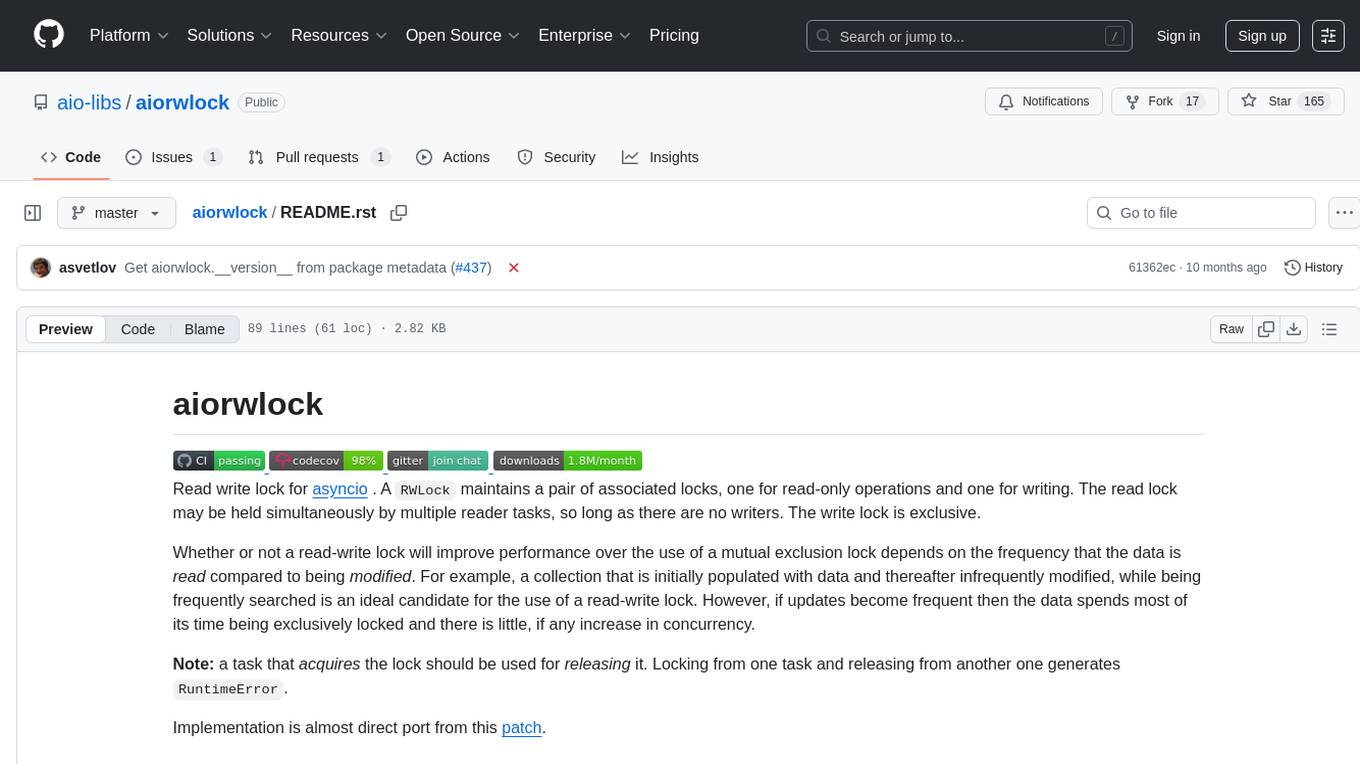This screenshot has height=764, width=1360.
Task: Click the Public visibility label
Action: click(x=262, y=102)
